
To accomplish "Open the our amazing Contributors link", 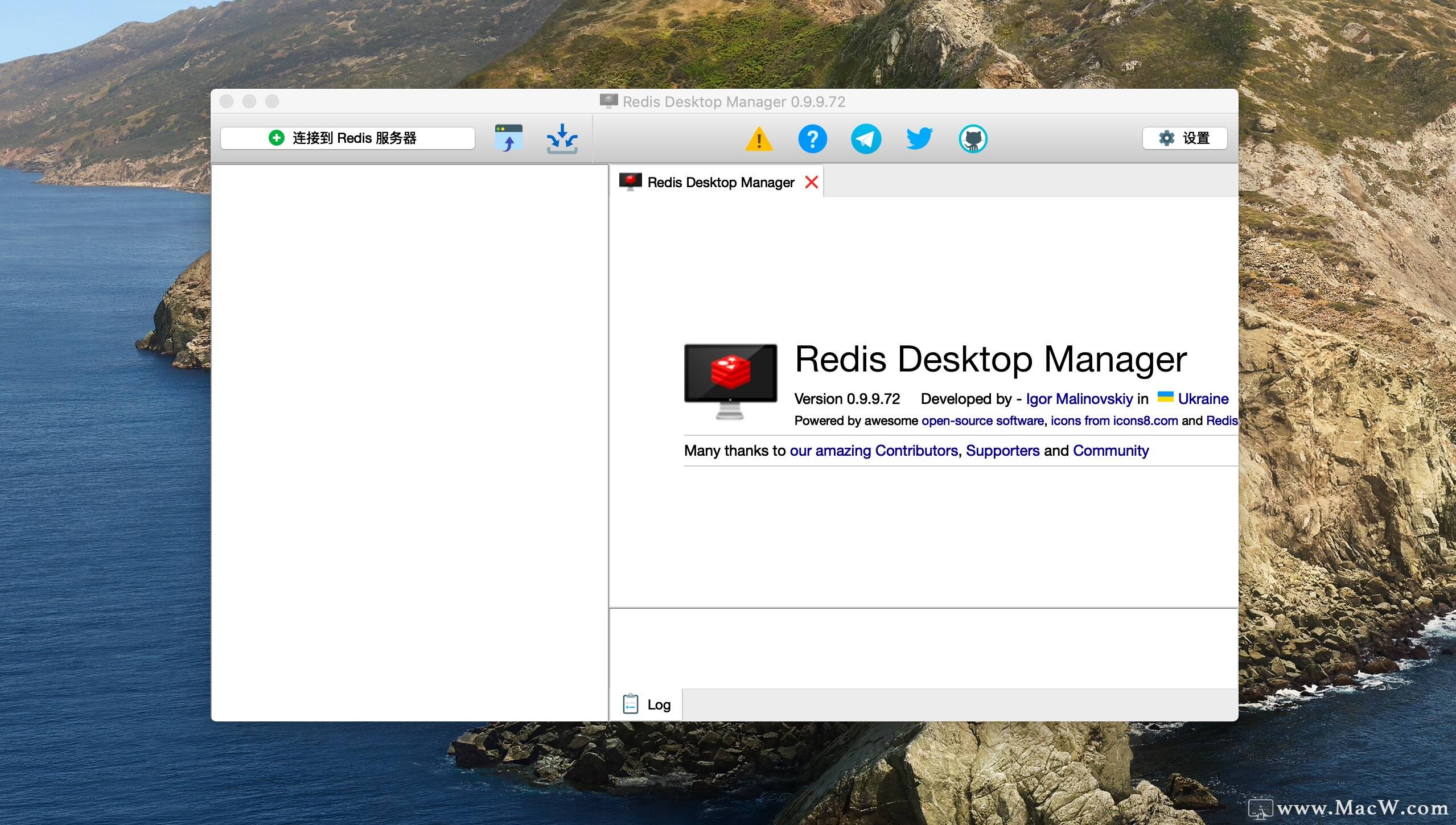I will [873, 451].
